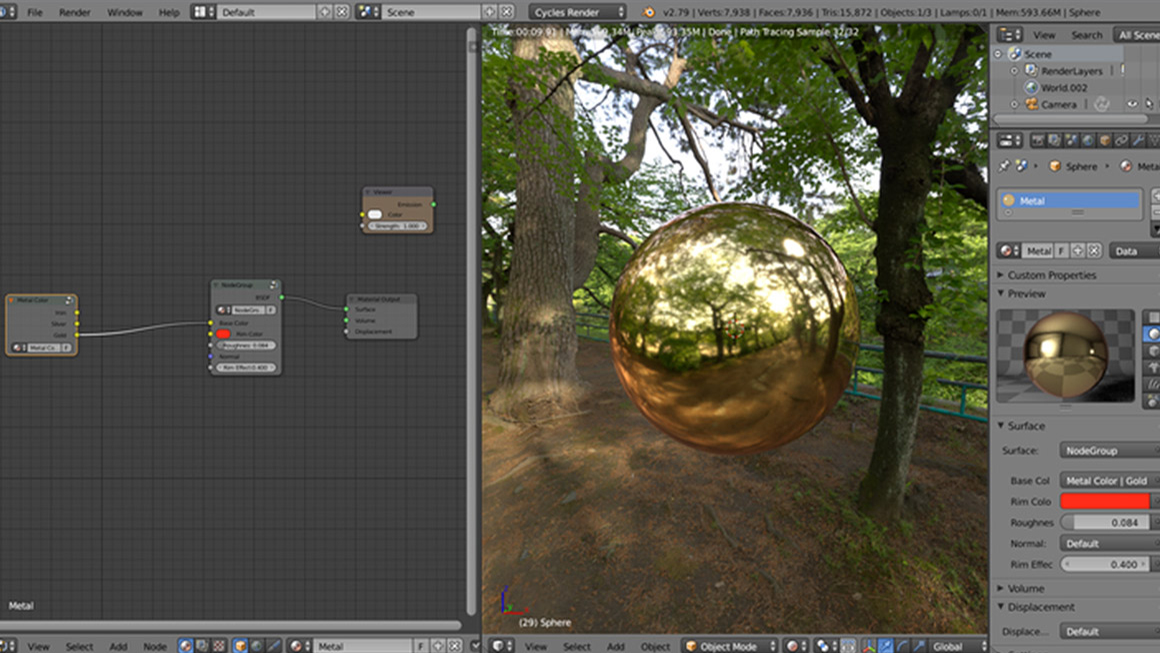Image resolution: width=1160 pixels, height=653 pixels.
Task: Add a new scene with plus icon
Action: [490, 12]
